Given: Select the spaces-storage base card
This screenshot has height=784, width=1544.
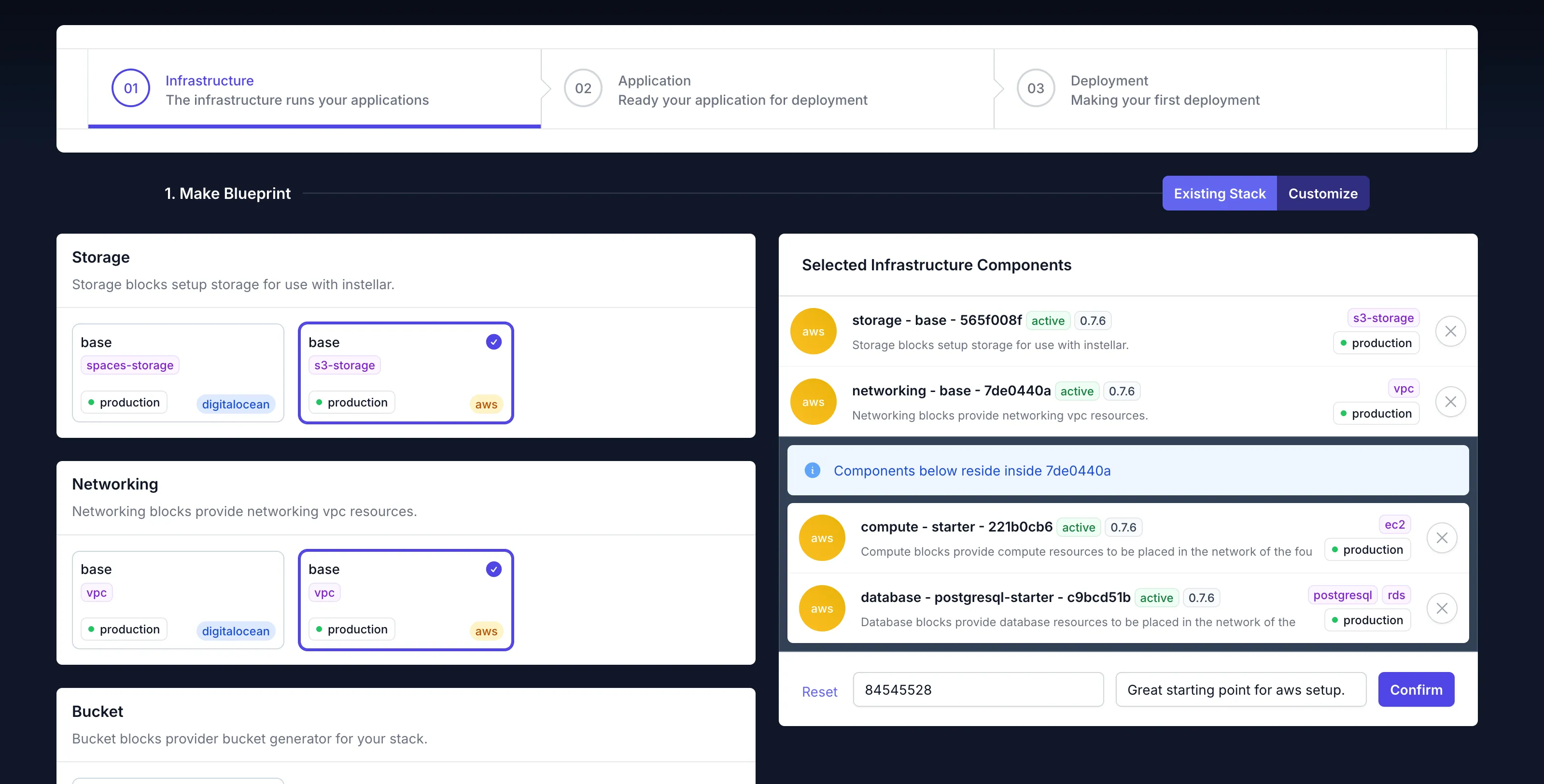Looking at the screenshot, I should click(178, 373).
